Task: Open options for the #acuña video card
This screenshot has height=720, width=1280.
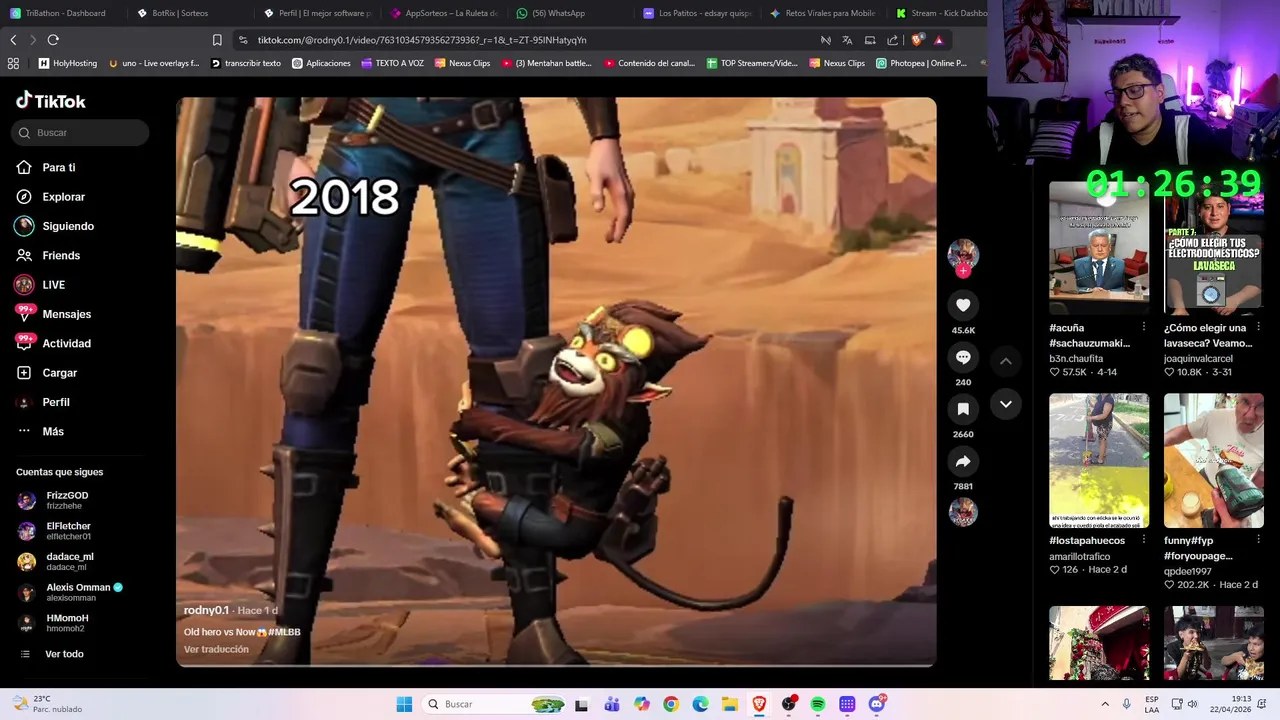Action: [x=1144, y=327]
